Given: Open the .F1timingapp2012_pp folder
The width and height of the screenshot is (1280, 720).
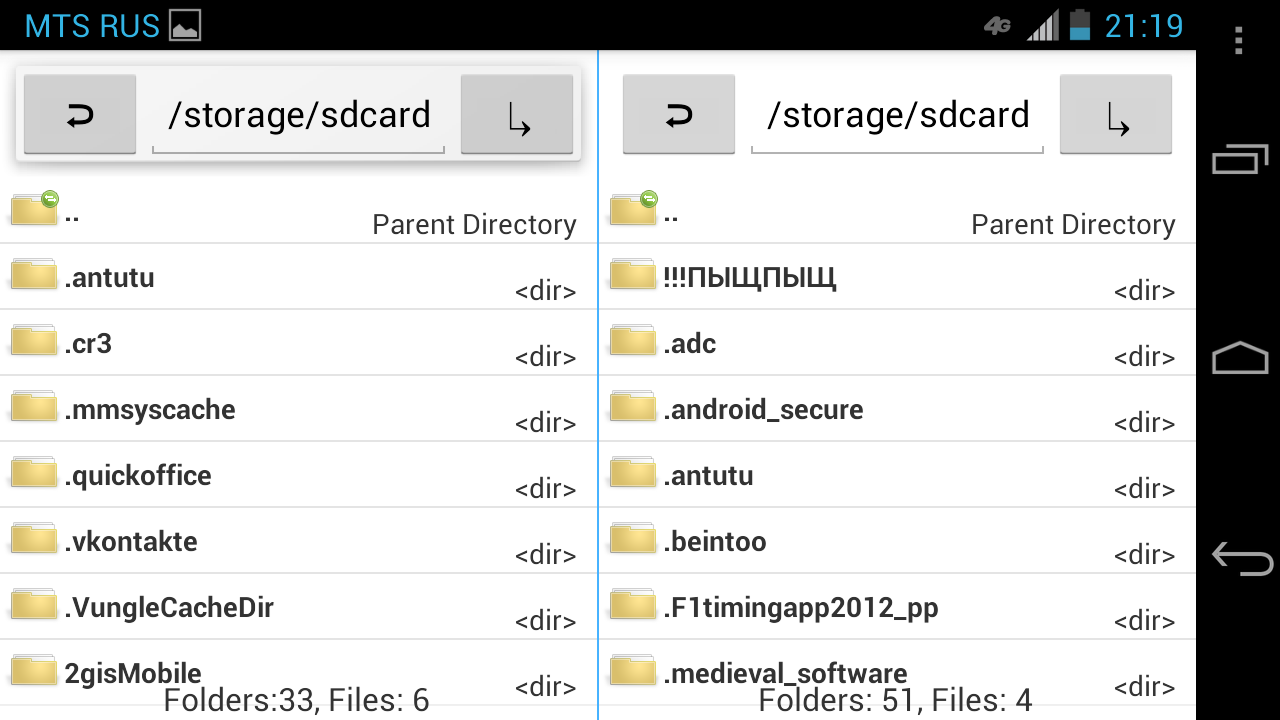Looking at the screenshot, I should pos(897,607).
